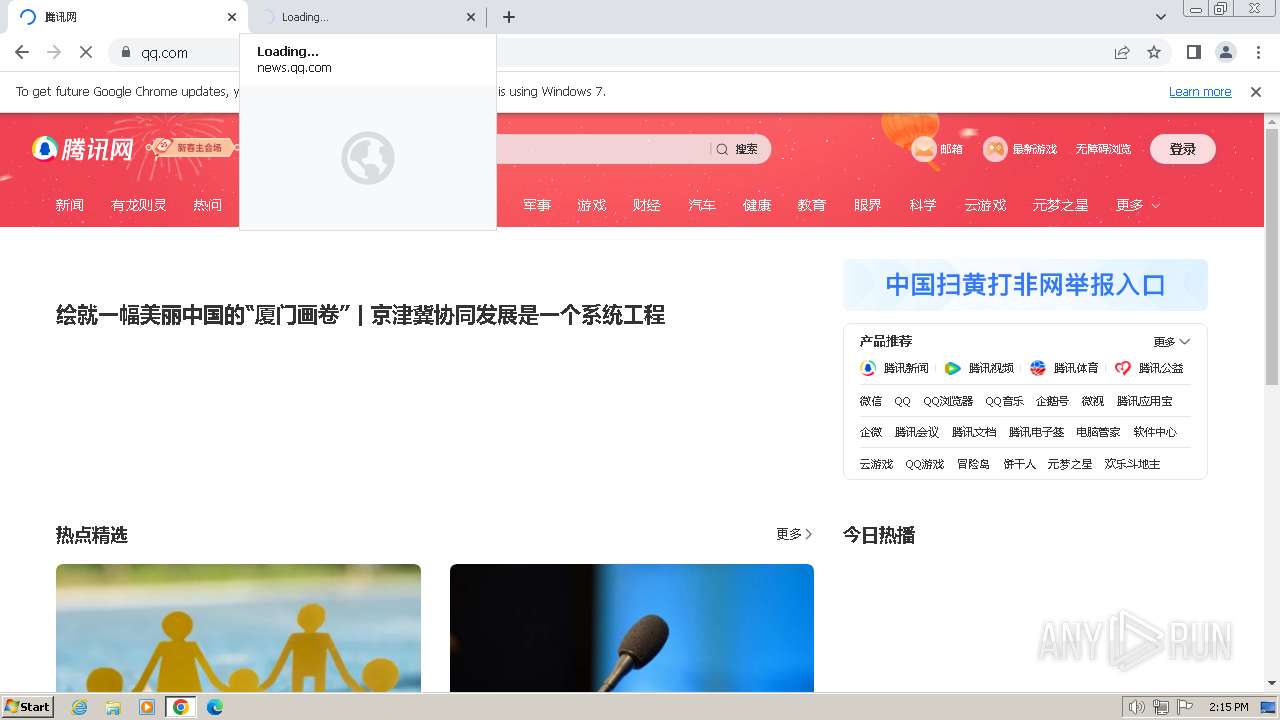Click the 冒险岛 link
Viewport: 1280px width, 720px height.
[973, 464]
